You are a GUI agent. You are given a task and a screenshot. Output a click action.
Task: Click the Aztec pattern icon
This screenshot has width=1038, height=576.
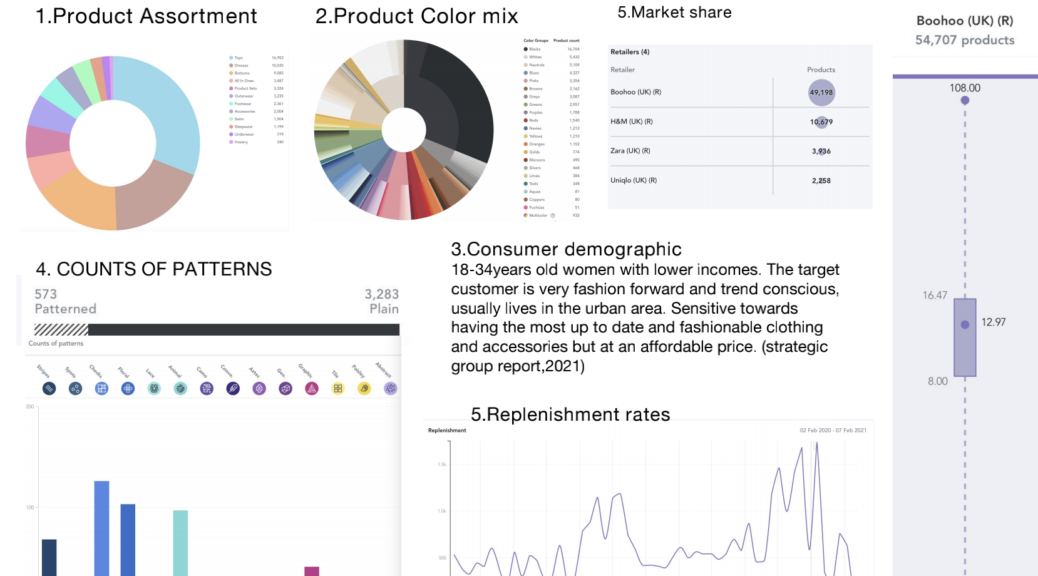tap(259, 389)
